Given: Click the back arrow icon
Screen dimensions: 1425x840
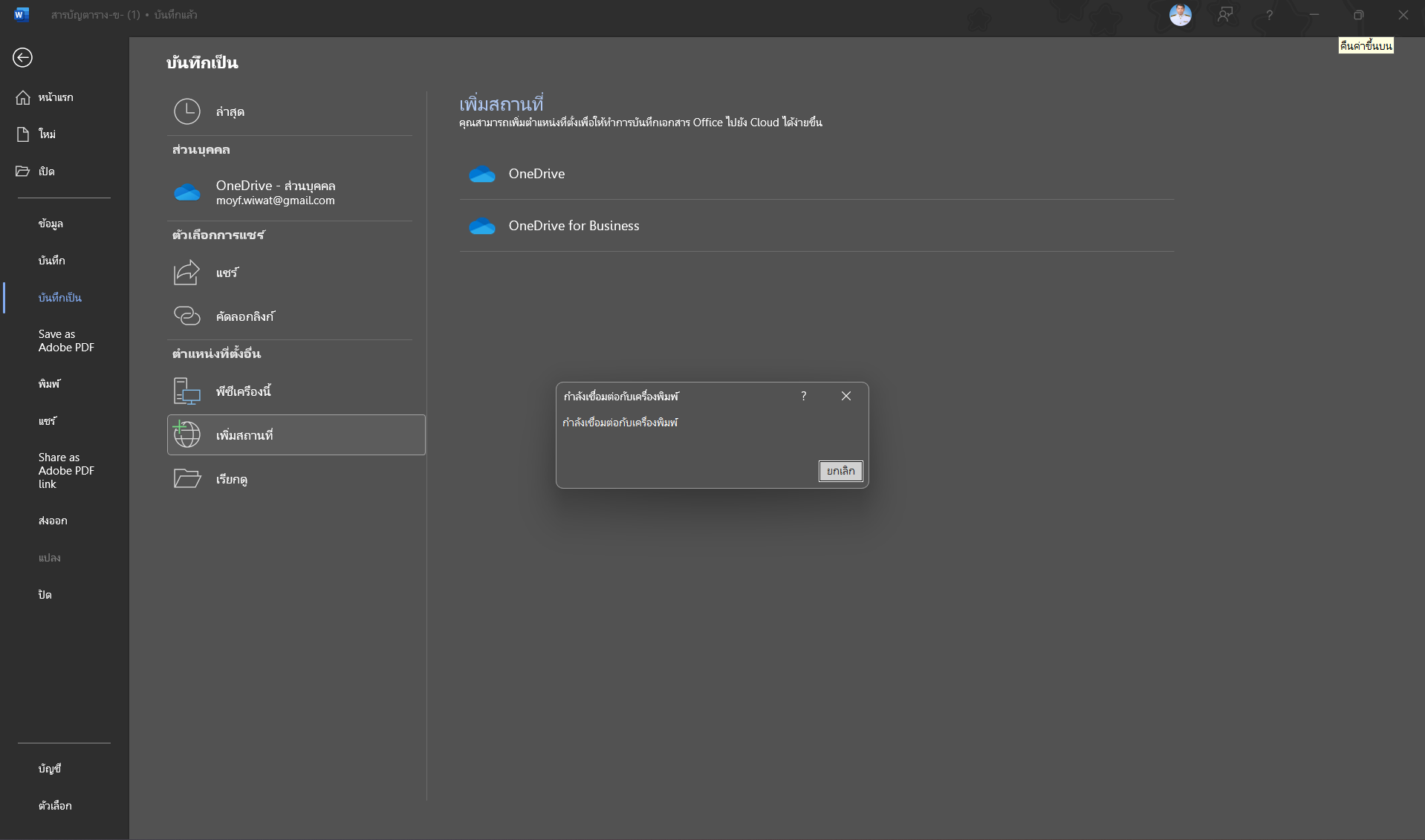Looking at the screenshot, I should (22, 57).
